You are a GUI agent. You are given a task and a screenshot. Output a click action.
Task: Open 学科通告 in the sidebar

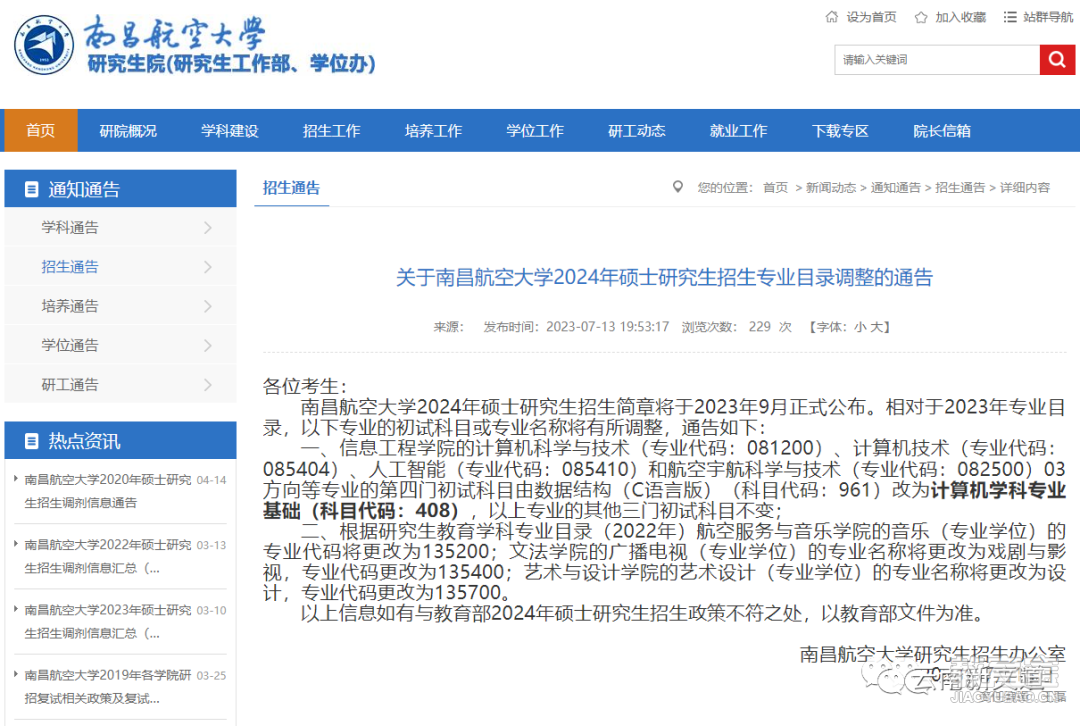pyautogui.click(x=70, y=228)
